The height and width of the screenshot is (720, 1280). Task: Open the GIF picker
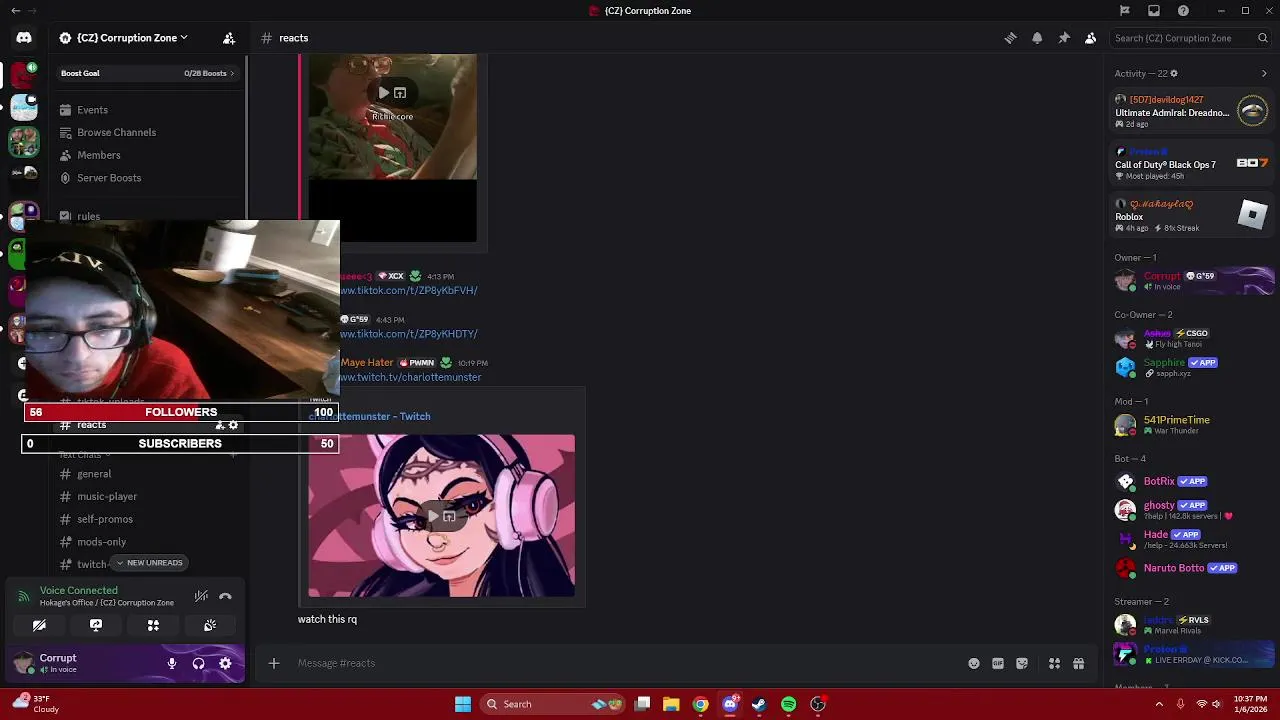(998, 663)
